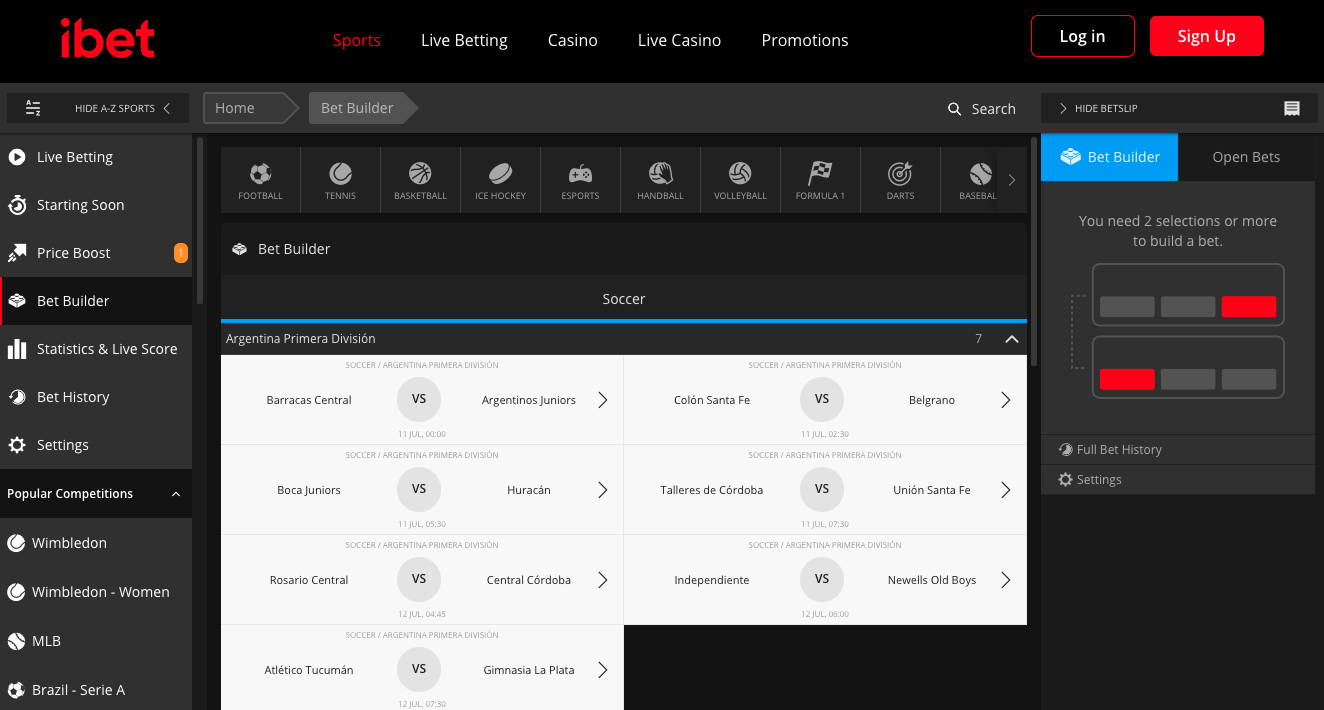The height and width of the screenshot is (710, 1324).
Task: Click the main content scrollbar
Action: point(1034,250)
